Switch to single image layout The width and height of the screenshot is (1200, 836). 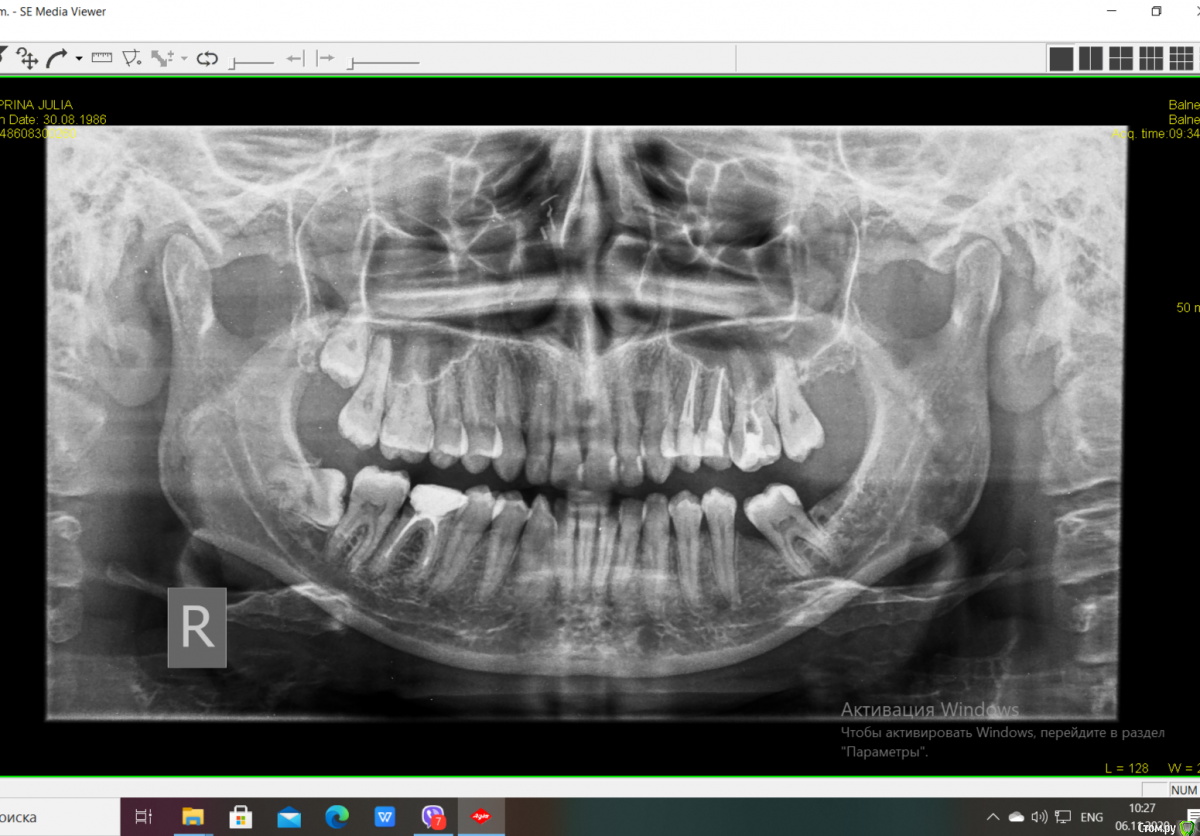pyautogui.click(x=1061, y=59)
